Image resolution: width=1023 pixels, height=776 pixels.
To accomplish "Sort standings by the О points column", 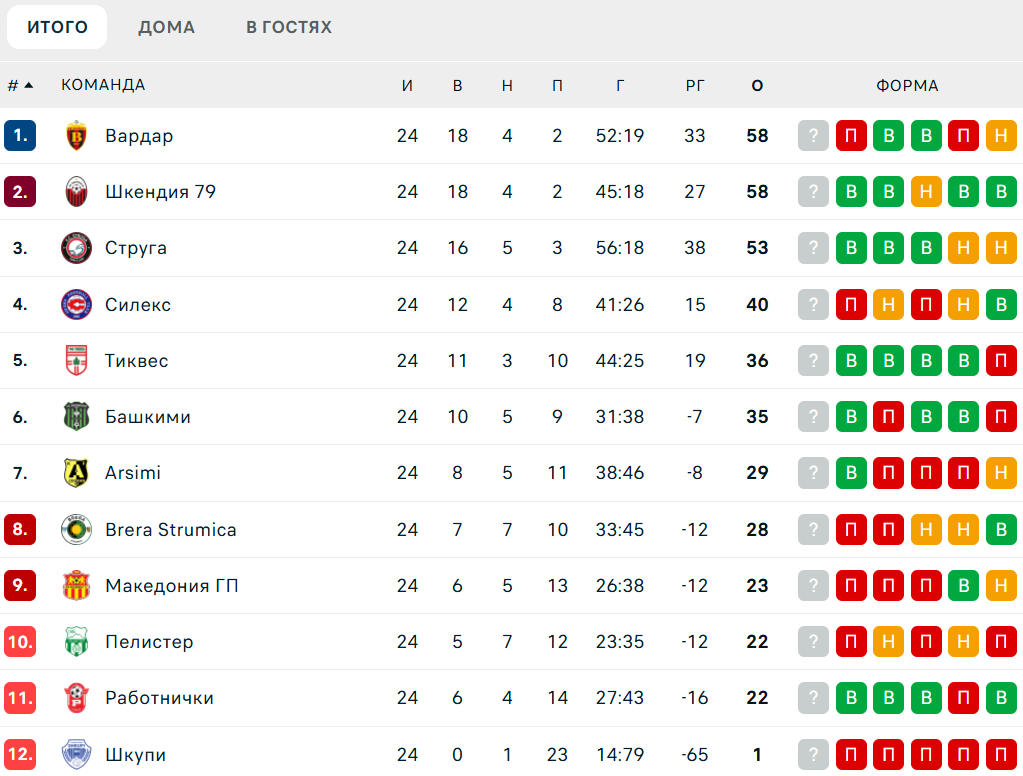I will pos(757,85).
